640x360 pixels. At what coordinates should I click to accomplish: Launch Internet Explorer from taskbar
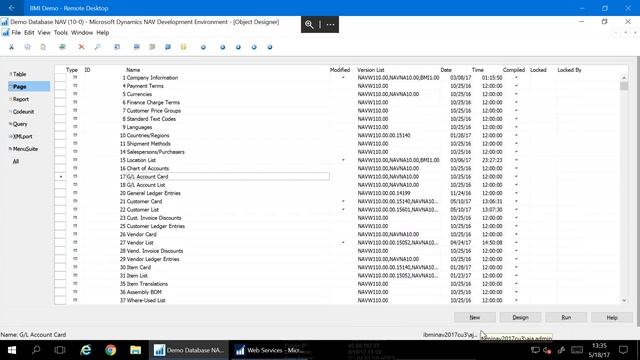click(x=86, y=350)
